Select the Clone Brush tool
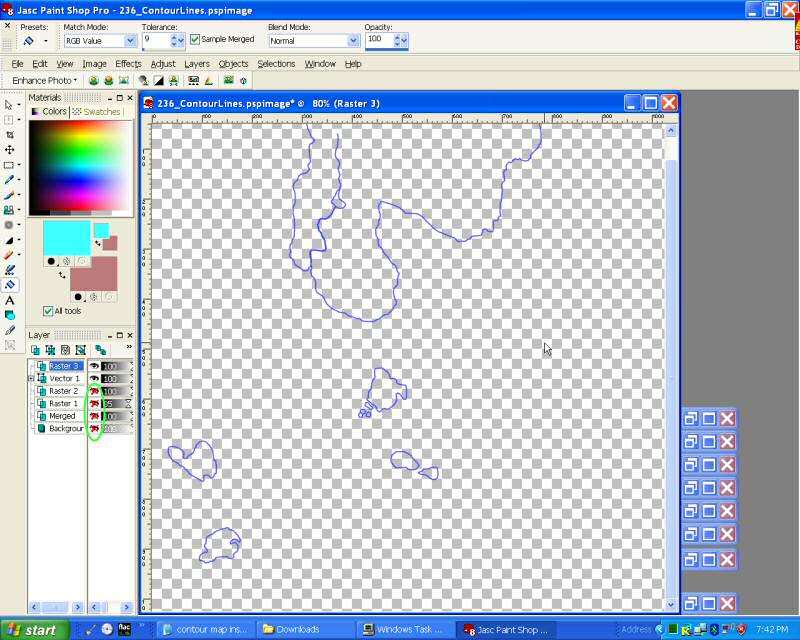The image size is (800, 640). [x=10, y=210]
